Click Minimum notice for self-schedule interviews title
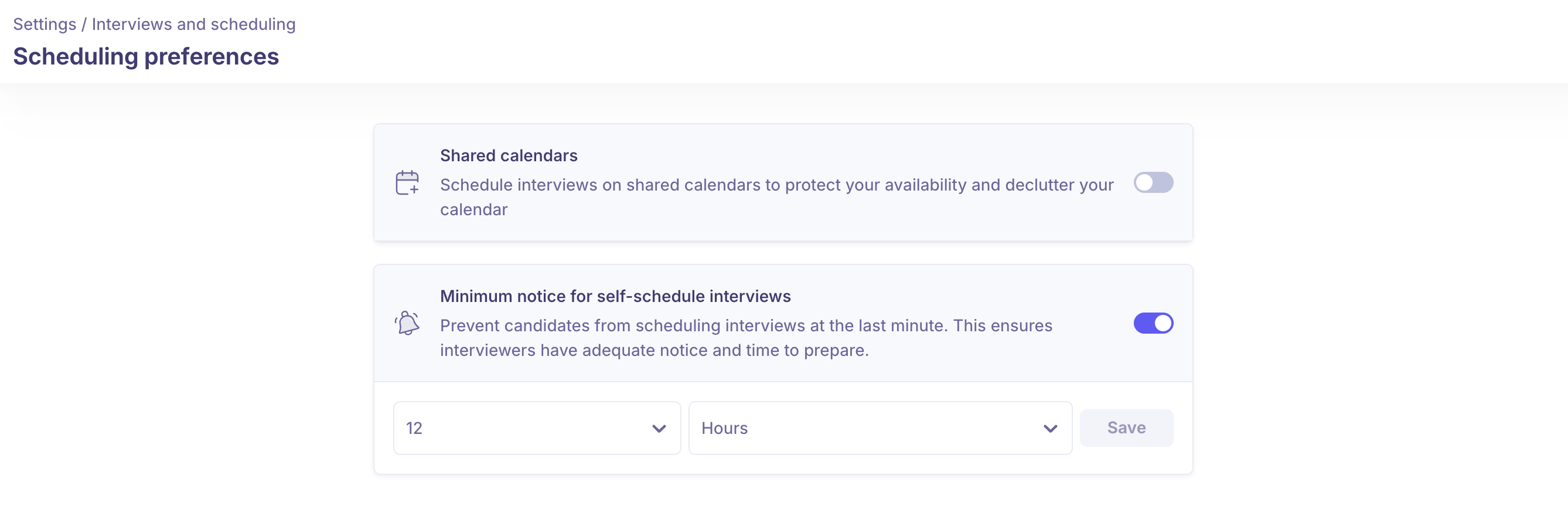Image resolution: width=1568 pixels, height=516 pixels. click(615, 296)
